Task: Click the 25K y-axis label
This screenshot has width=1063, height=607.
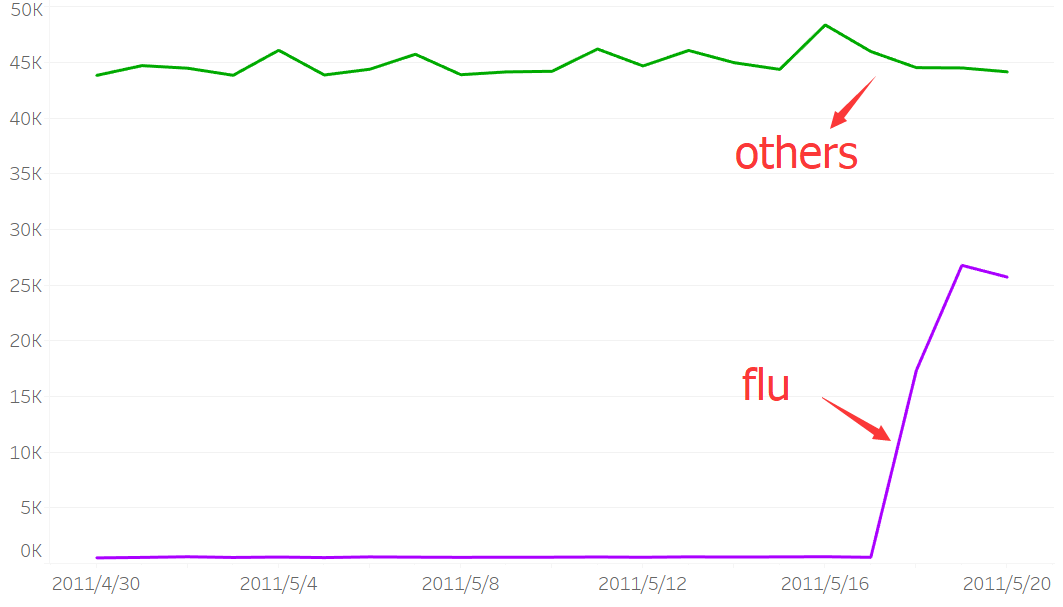Action: pyautogui.click(x=26, y=286)
